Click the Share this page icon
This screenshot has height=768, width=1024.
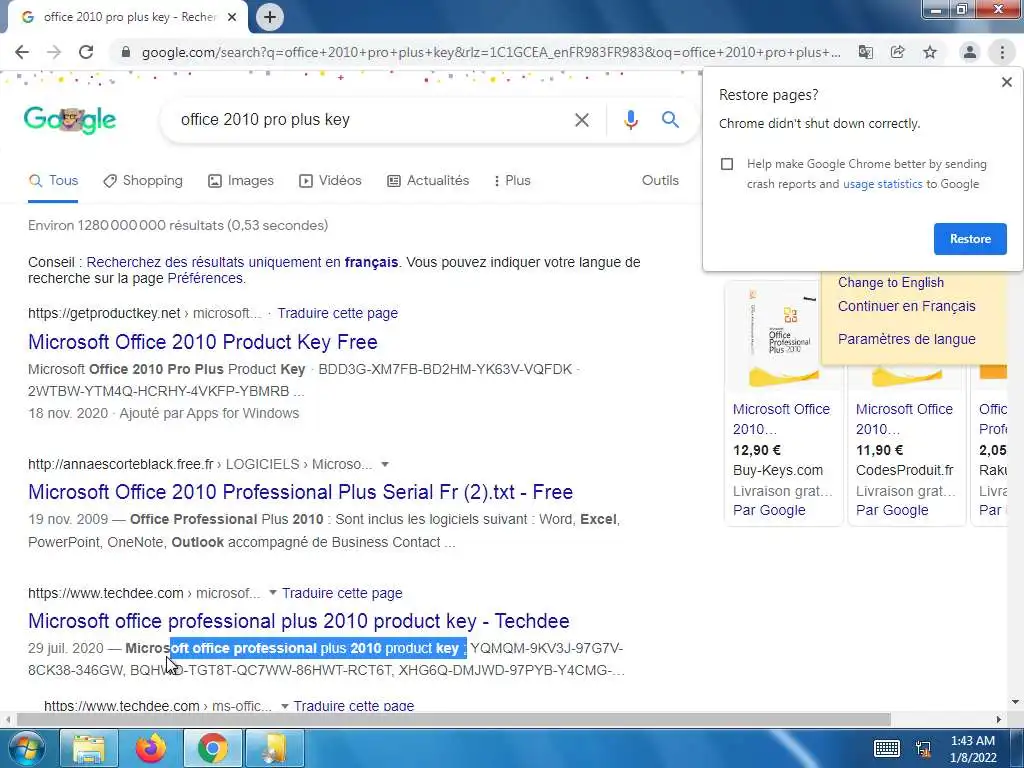898,52
